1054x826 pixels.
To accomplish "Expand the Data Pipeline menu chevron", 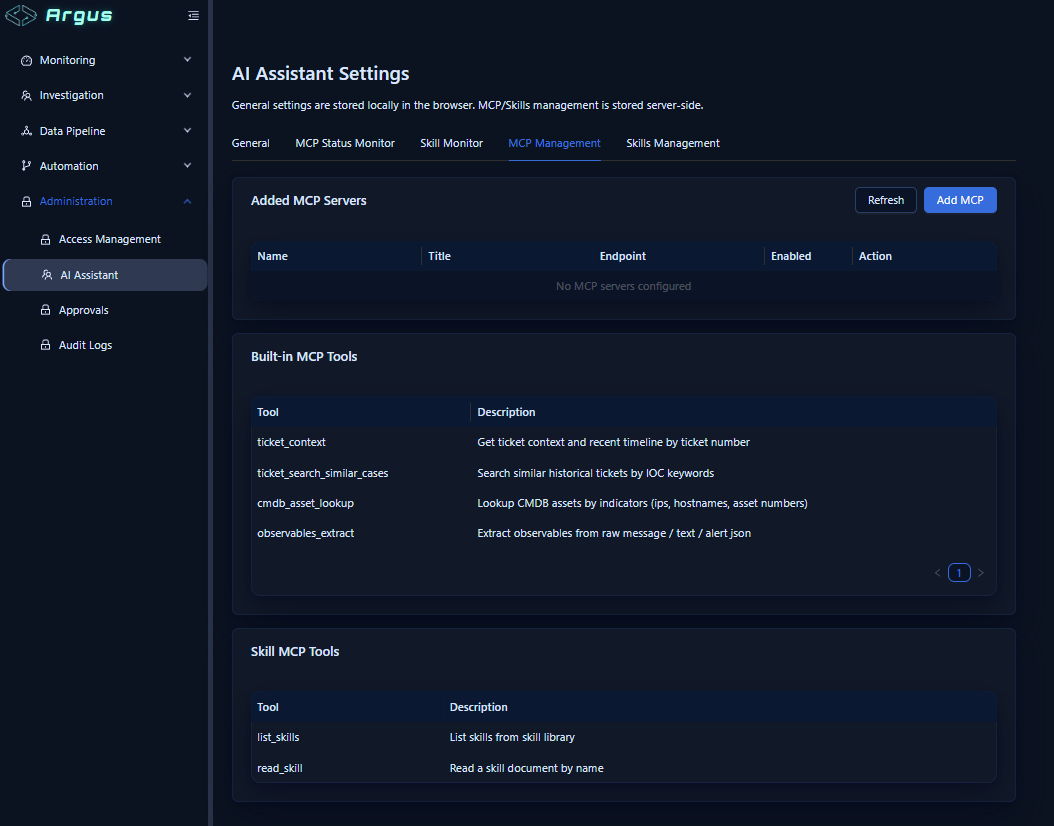I will pyautogui.click(x=188, y=130).
